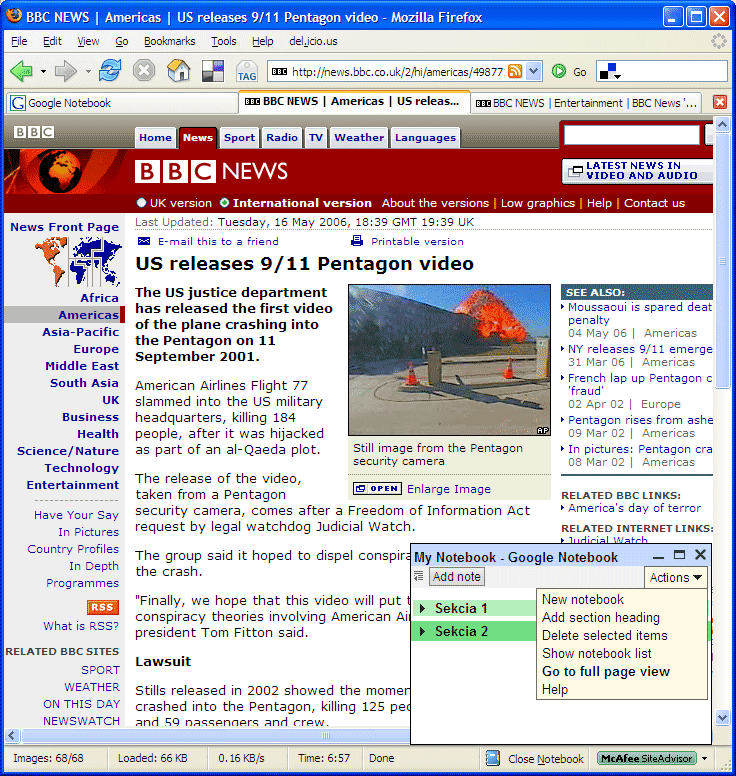Click the Firefox throbber activity icon
Screen dimensions: 736x776
(x=719, y=41)
